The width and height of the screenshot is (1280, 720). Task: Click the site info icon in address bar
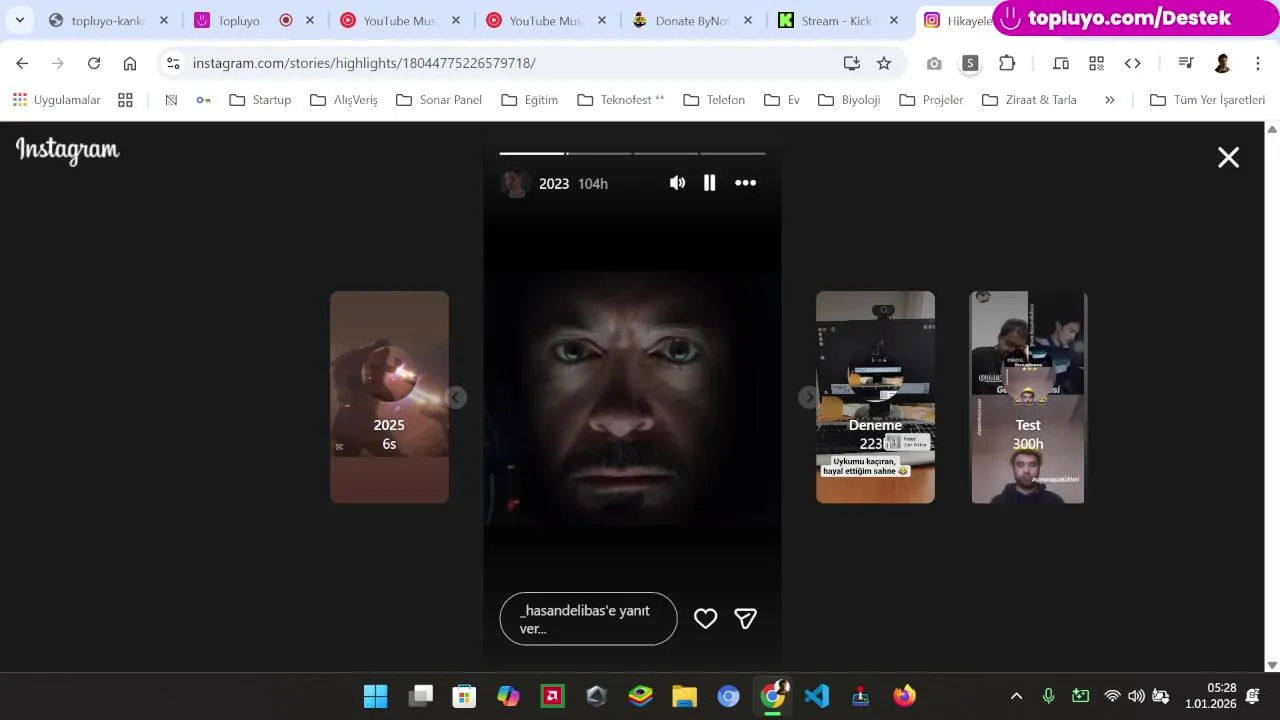click(x=173, y=63)
